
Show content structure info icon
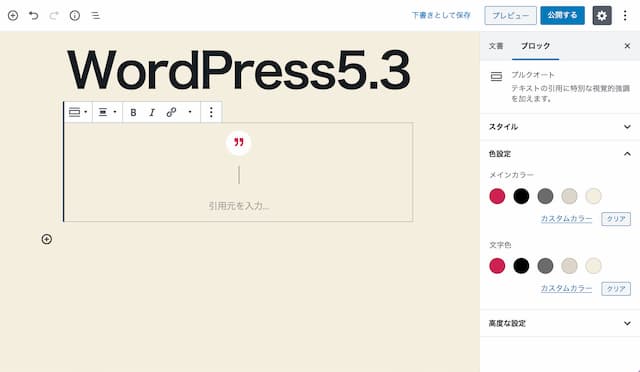75,16
